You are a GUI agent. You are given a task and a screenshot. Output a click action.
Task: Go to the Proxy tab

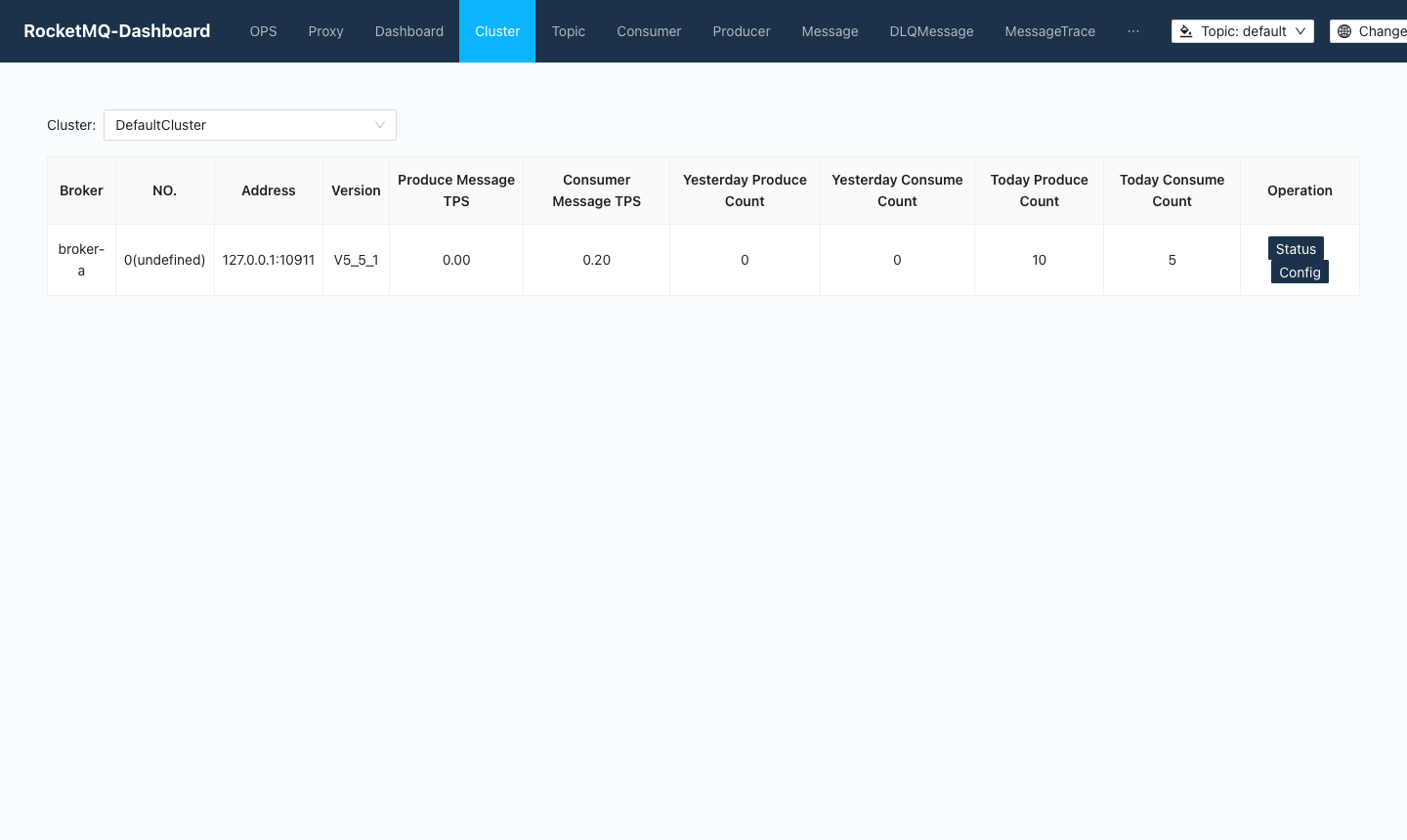pyautogui.click(x=325, y=31)
